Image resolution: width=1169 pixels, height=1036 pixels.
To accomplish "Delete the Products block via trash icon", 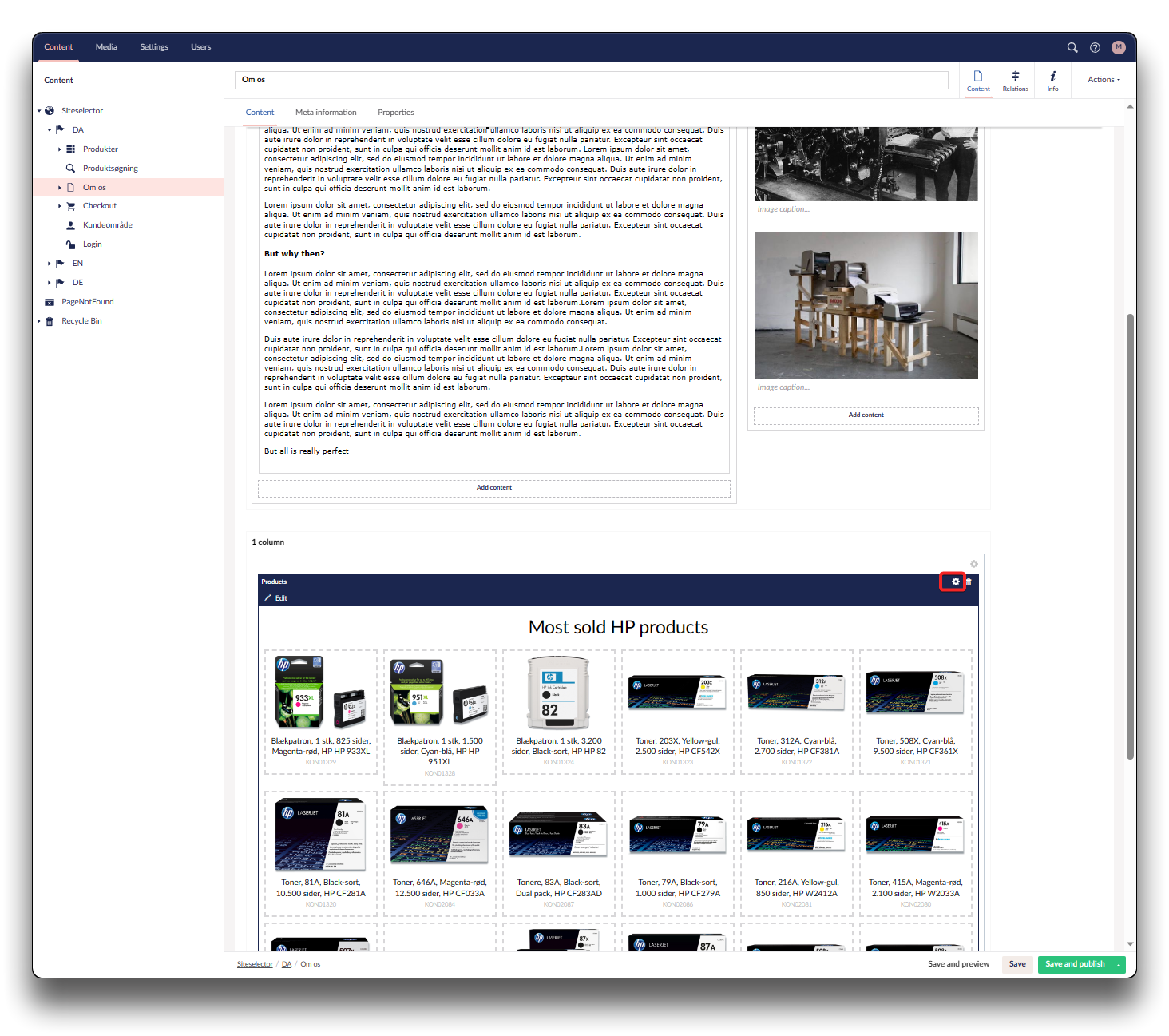I will click(x=969, y=582).
